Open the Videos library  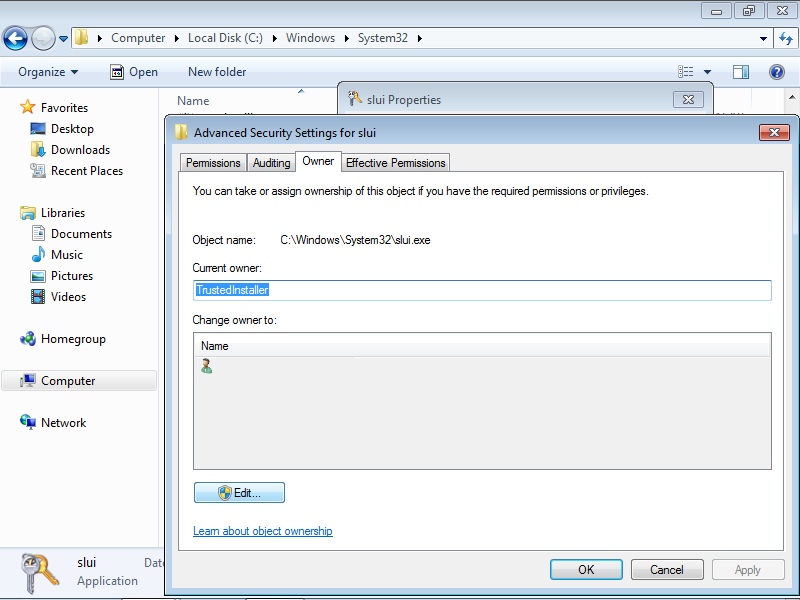click(68, 296)
